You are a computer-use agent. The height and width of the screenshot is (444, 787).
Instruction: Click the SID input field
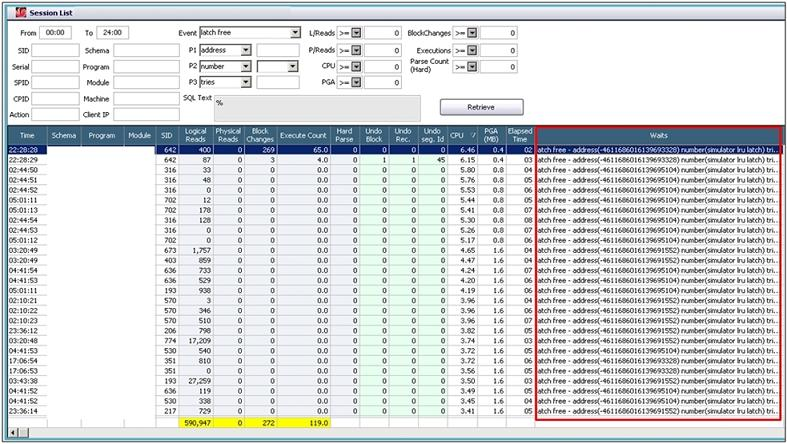pyautogui.click(x=56, y=50)
